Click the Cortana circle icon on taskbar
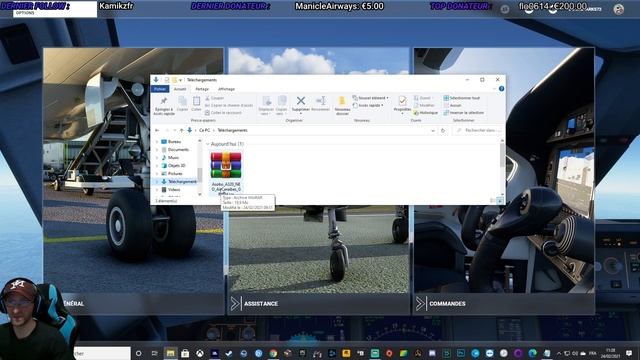The image size is (640, 360). click(x=139, y=353)
